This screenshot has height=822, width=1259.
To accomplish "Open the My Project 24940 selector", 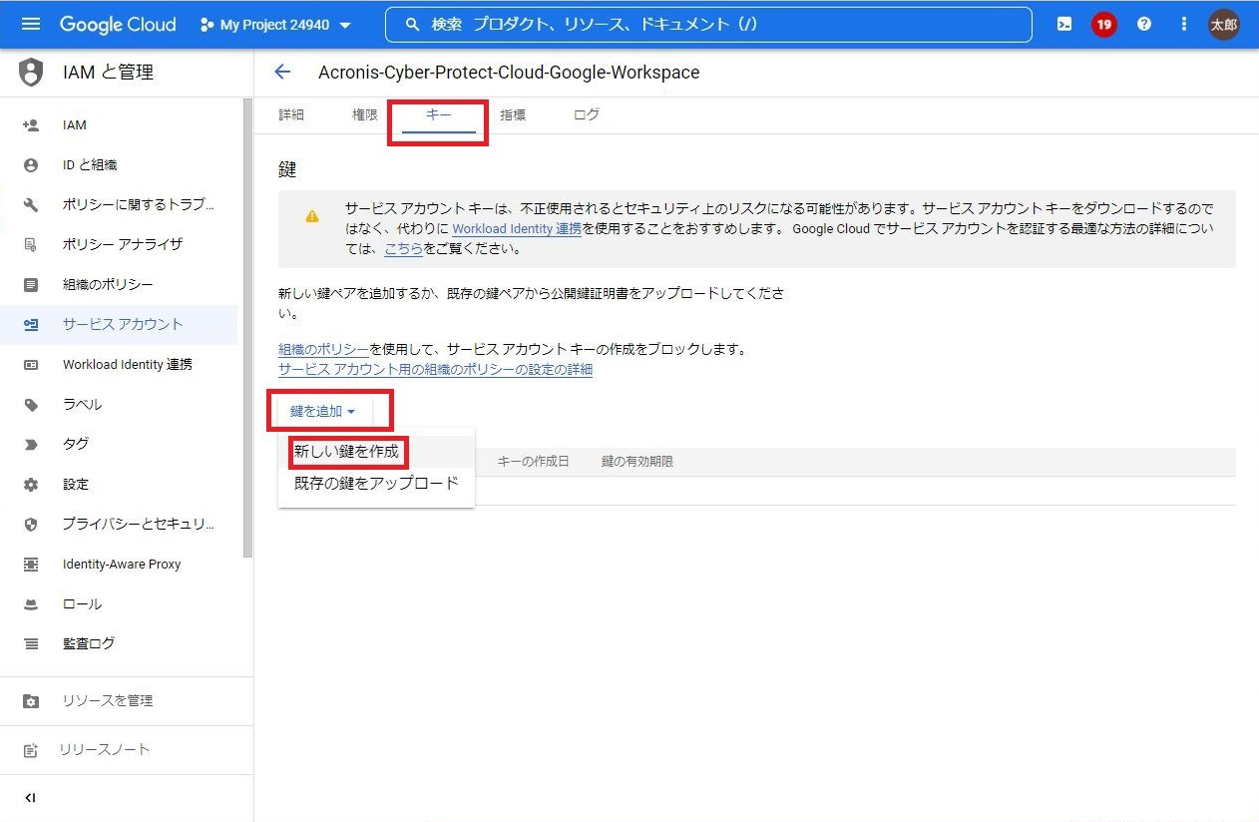I will [x=276, y=25].
